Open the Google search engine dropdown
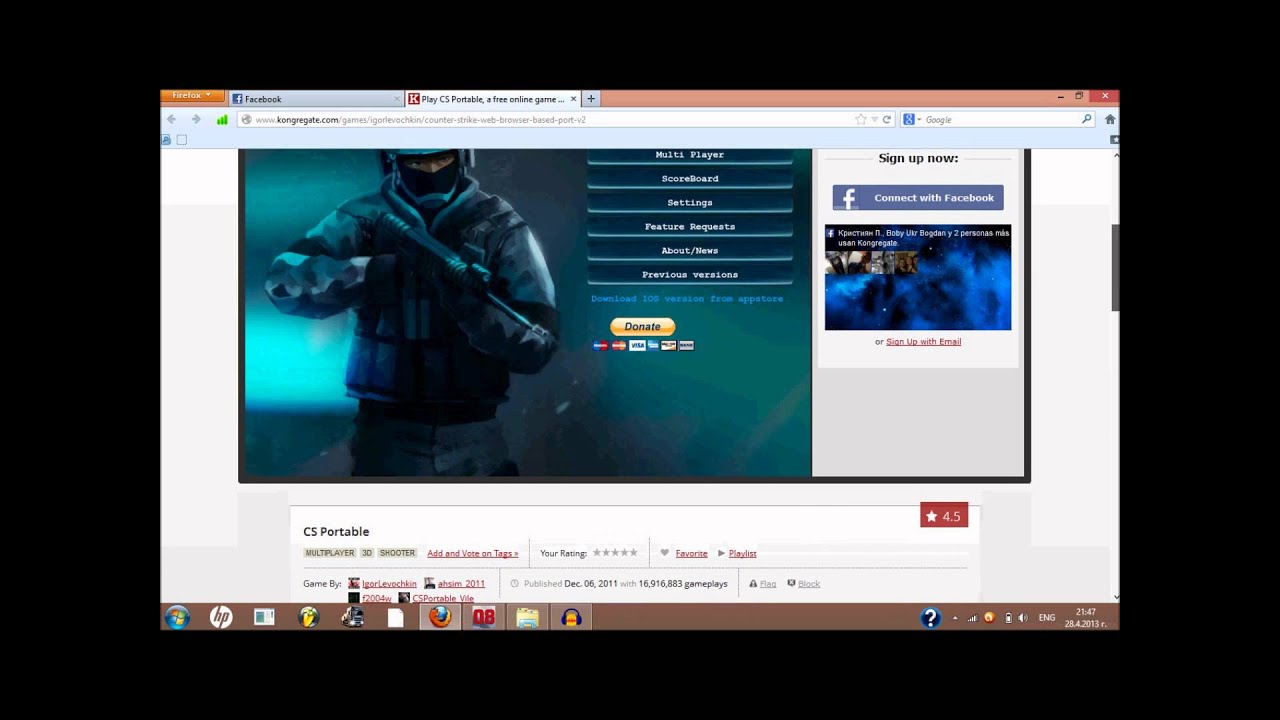 click(913, 119)
